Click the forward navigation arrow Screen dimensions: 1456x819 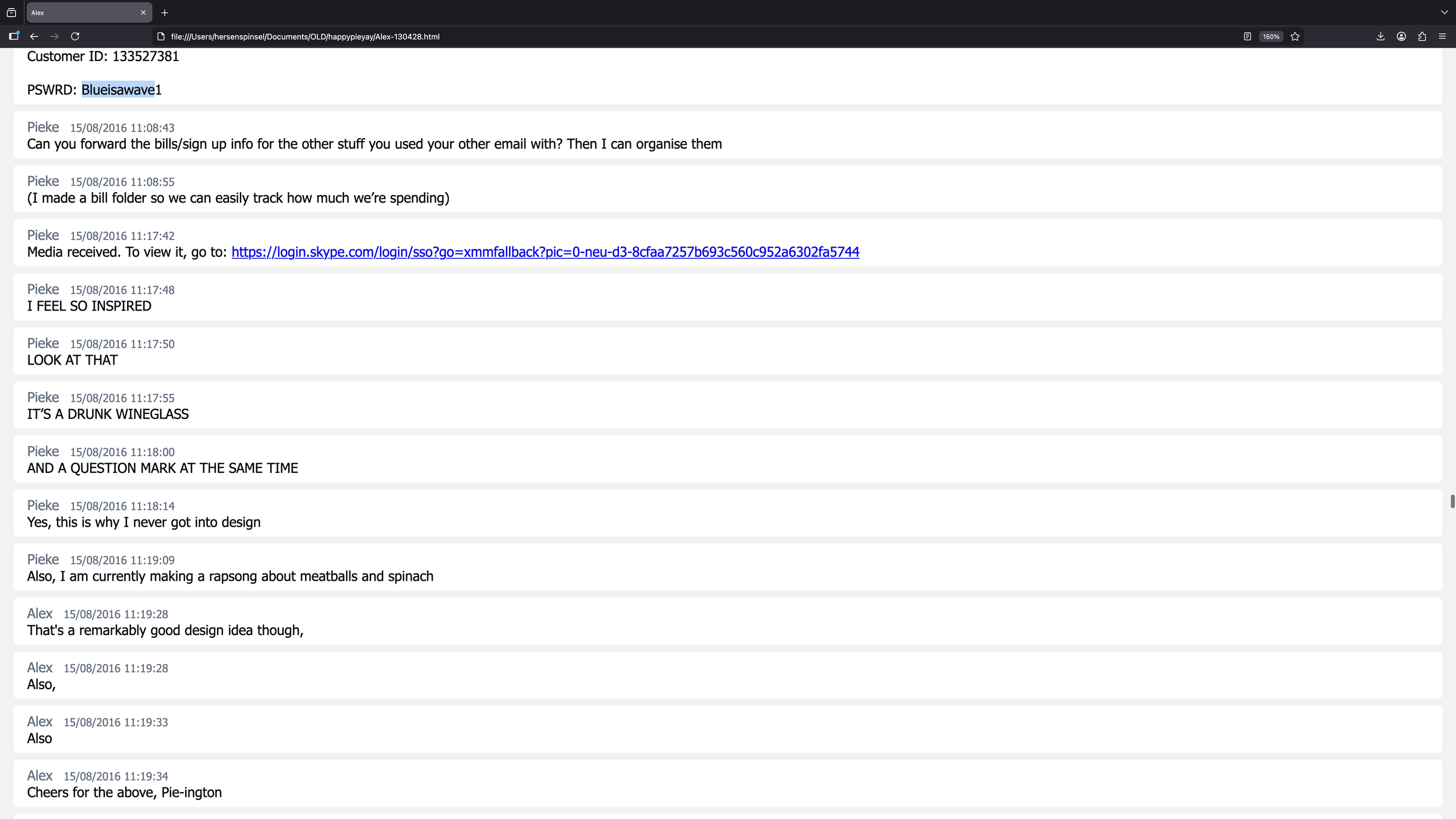click(55, 36)
